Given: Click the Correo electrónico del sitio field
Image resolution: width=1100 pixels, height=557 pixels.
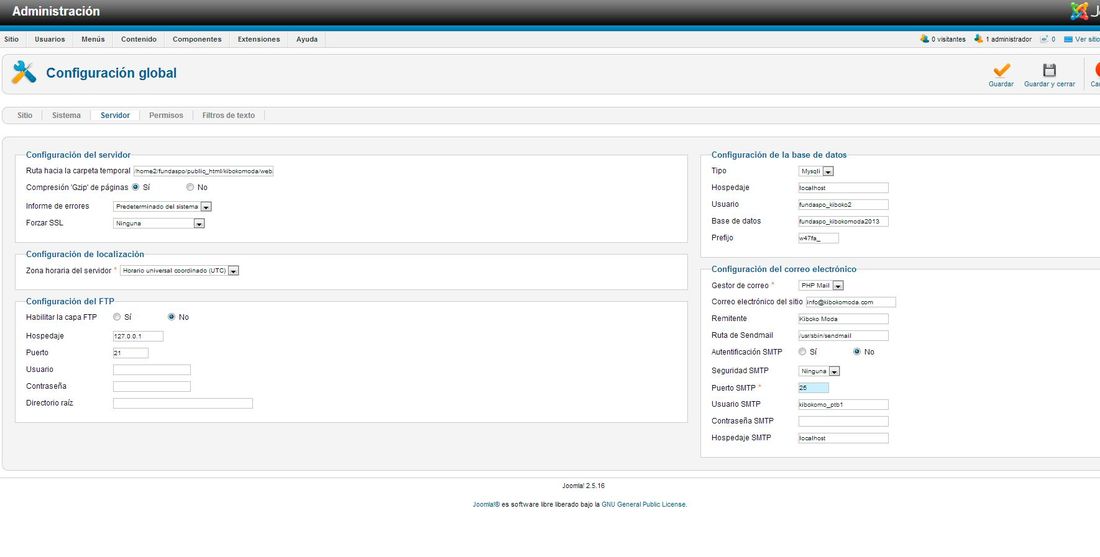Looking at the screenshot, I should (850, 302).
